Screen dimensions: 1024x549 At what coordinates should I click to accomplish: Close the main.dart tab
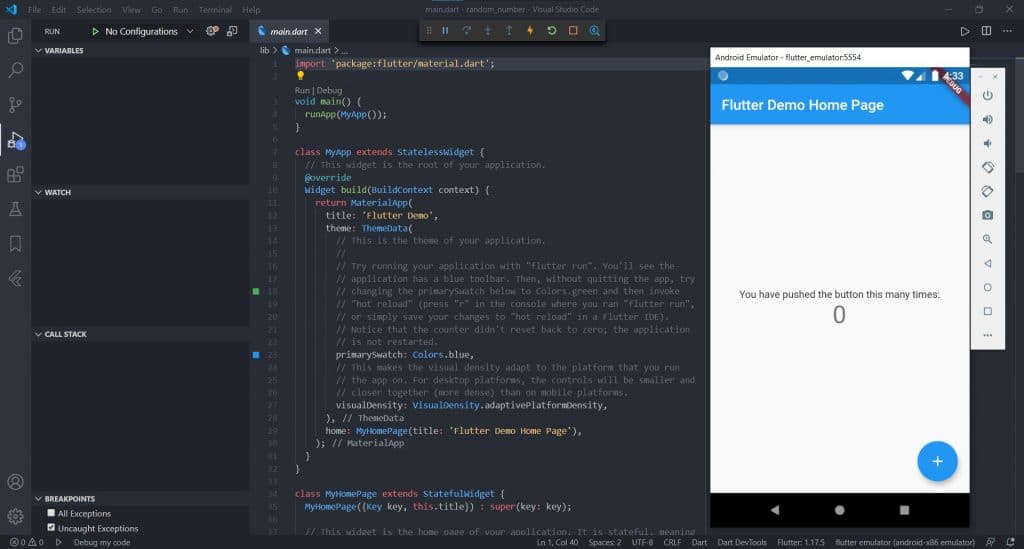tap(318, 31)
